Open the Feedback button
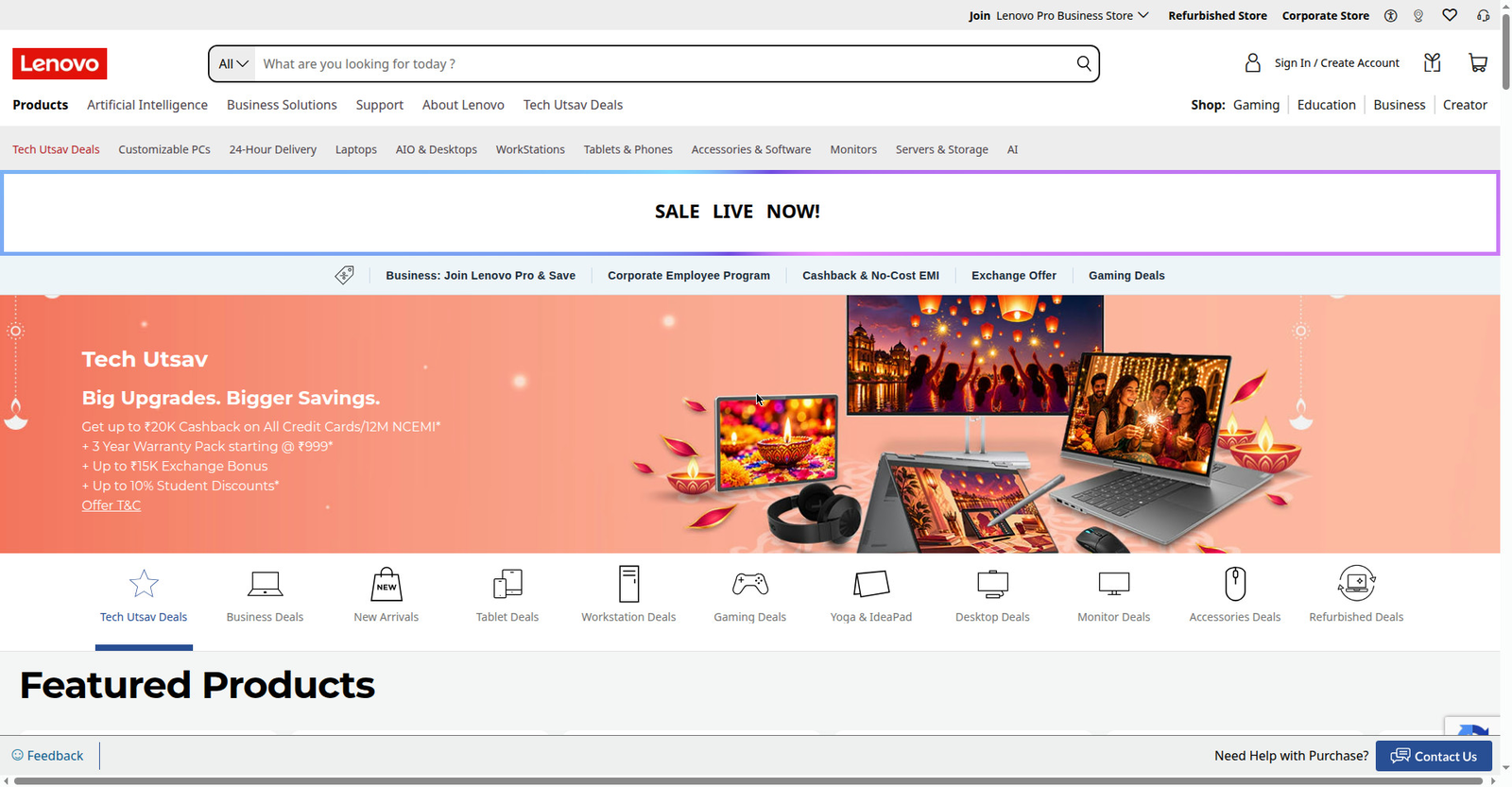This screenshot has height=787, width=1512. point(47,756)
